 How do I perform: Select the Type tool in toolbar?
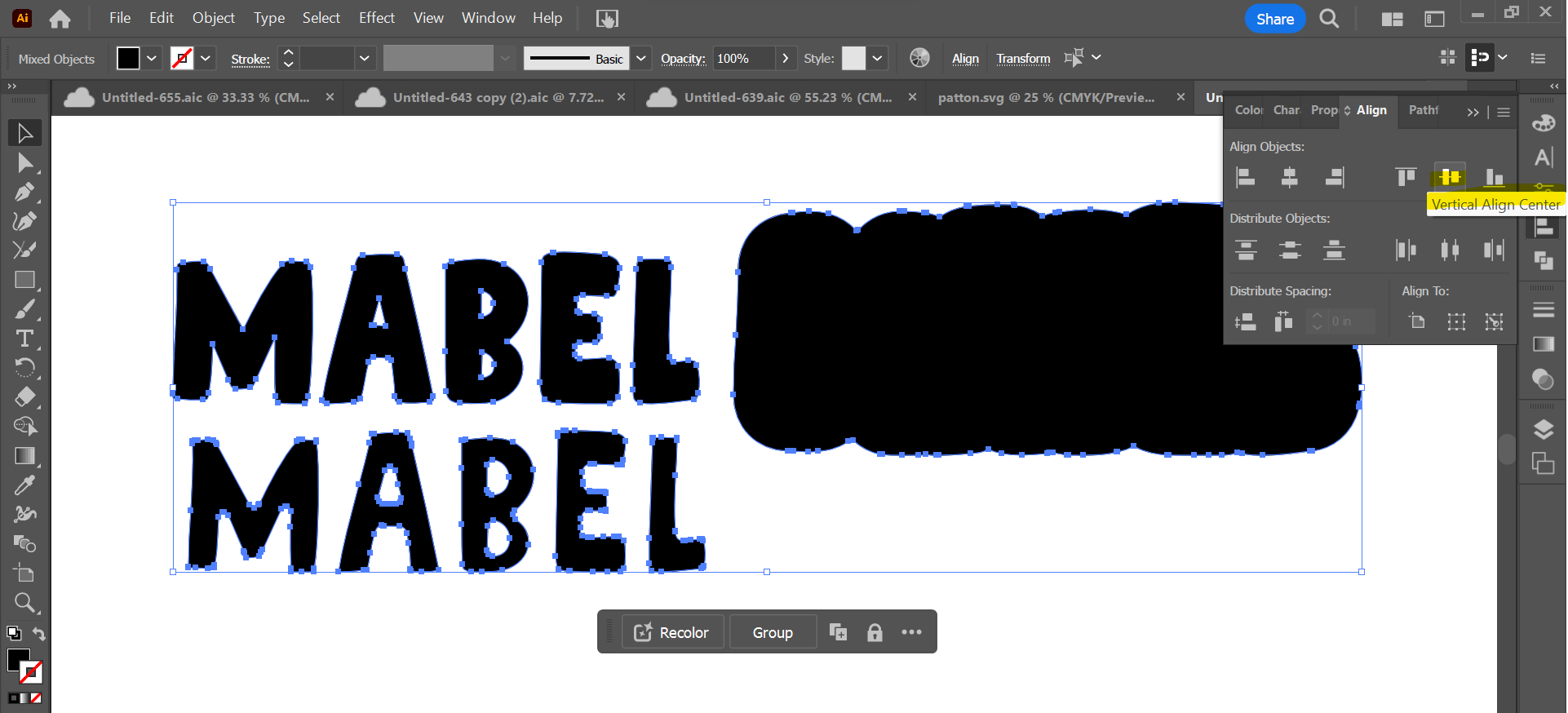point(24,339)
